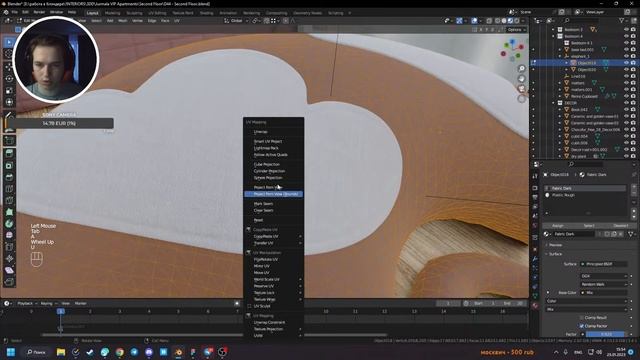Toggle viewport visibility for Object020

pos(626,69)
